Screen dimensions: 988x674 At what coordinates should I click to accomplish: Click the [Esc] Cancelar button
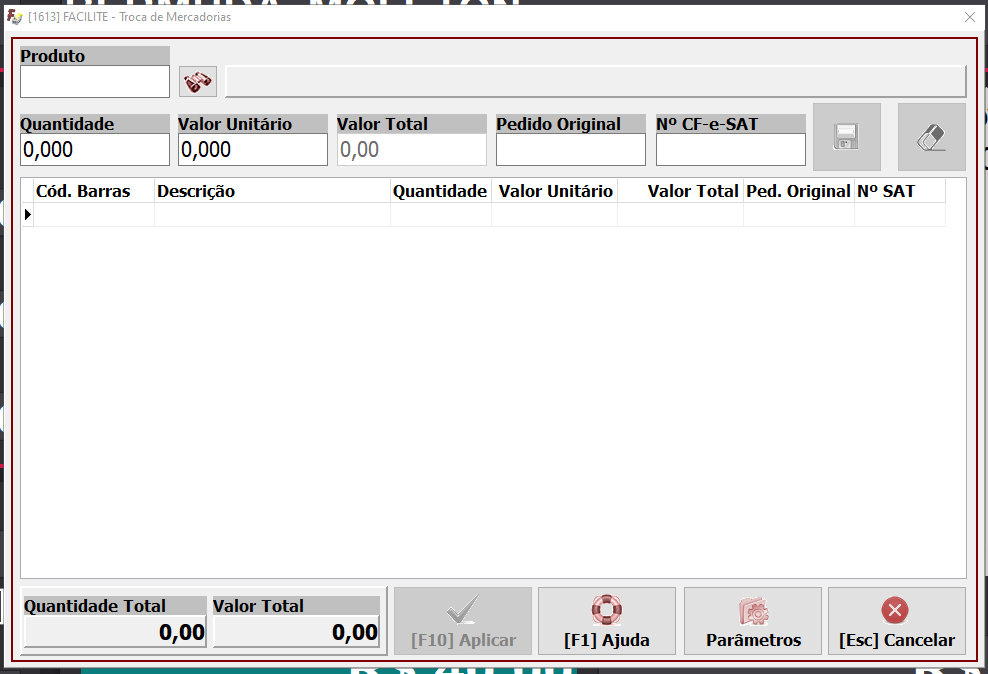[x=897, y=621]
